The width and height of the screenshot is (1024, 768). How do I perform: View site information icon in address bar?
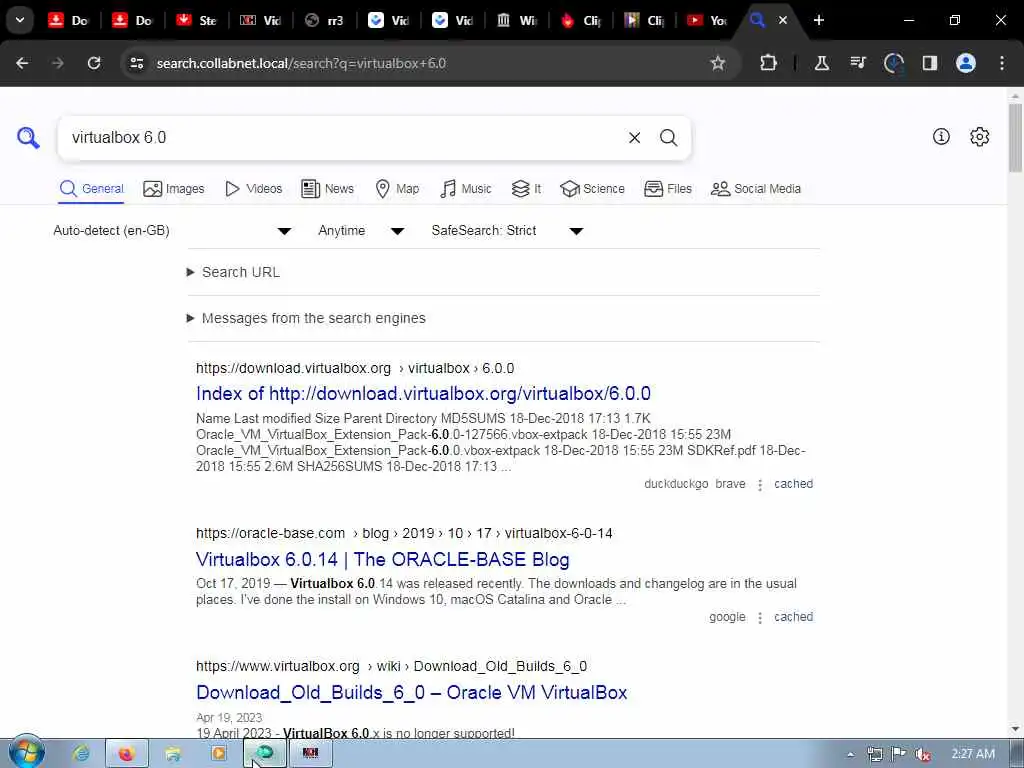pos(136,63)
